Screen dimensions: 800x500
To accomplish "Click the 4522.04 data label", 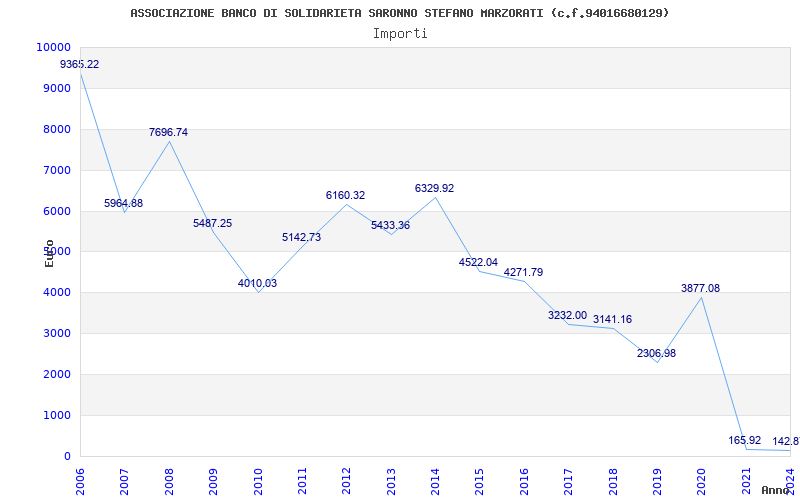I will pos(478,262).
